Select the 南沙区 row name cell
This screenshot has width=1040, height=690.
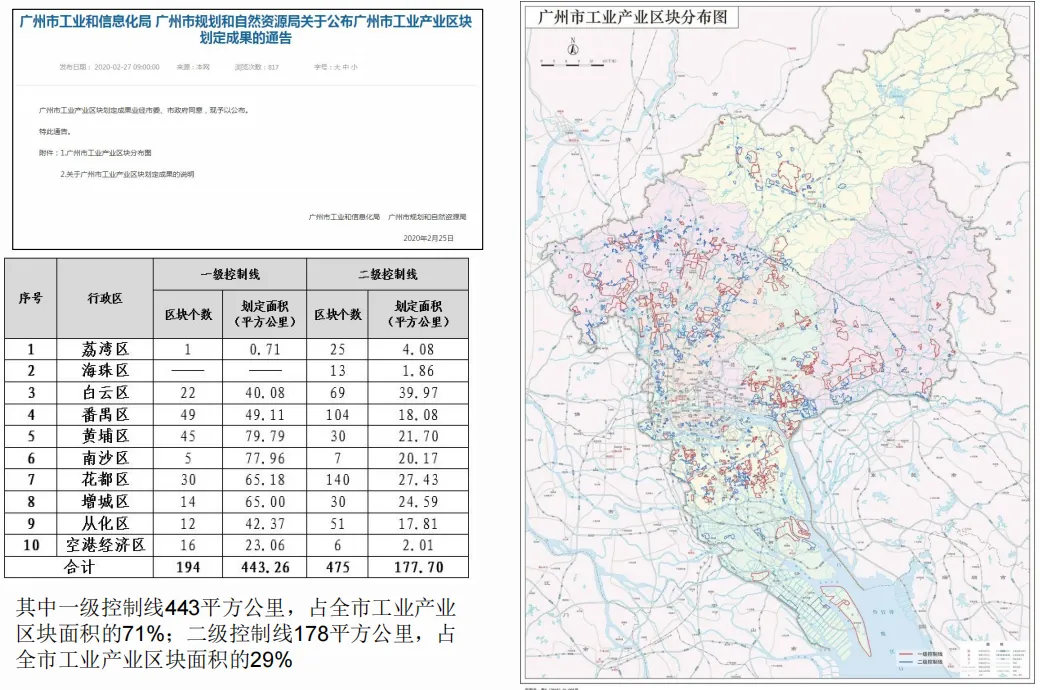coord(105,458)
